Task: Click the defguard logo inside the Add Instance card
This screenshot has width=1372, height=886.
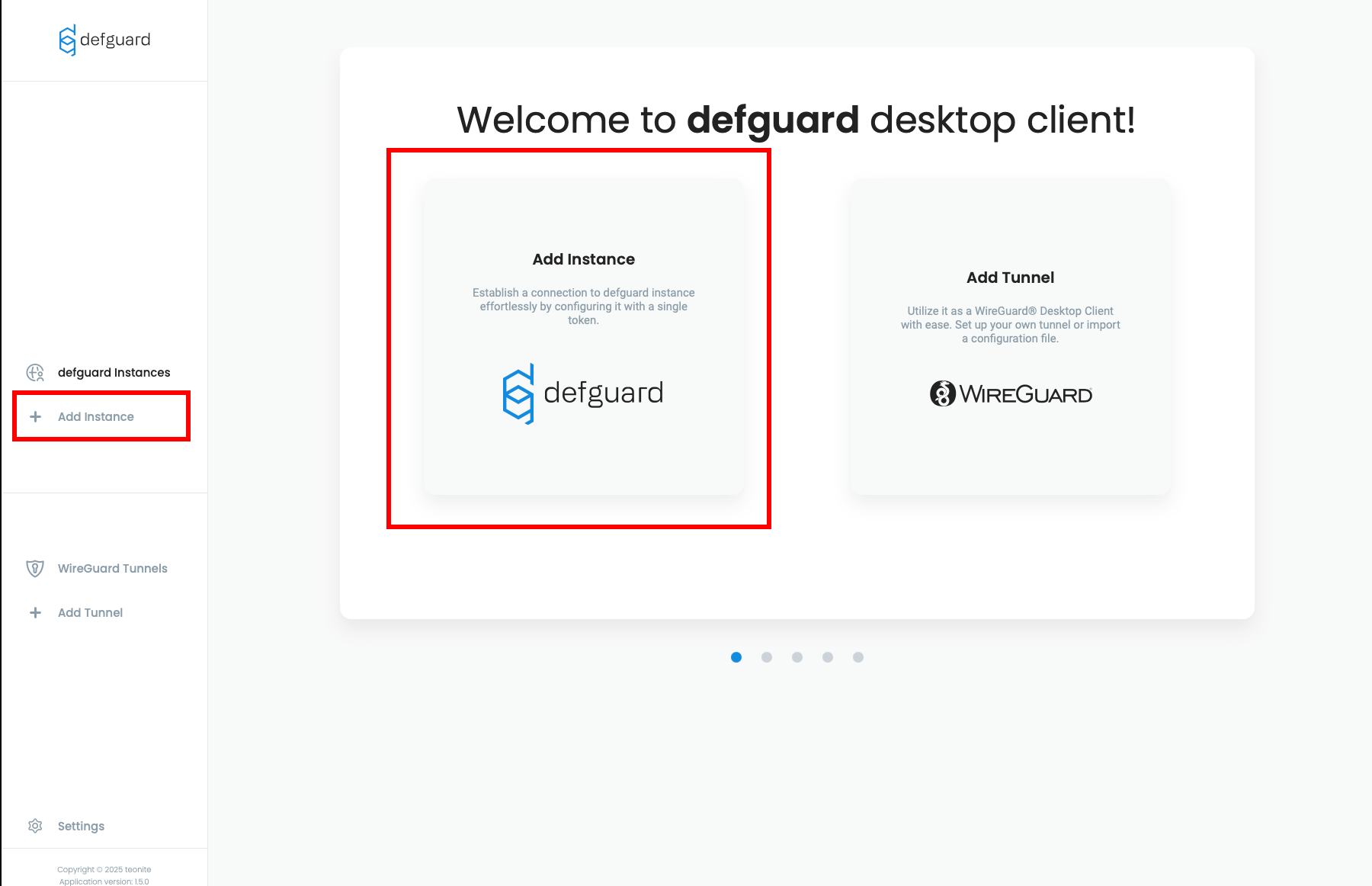Action: pyautogui.click(x=583, y=393)
